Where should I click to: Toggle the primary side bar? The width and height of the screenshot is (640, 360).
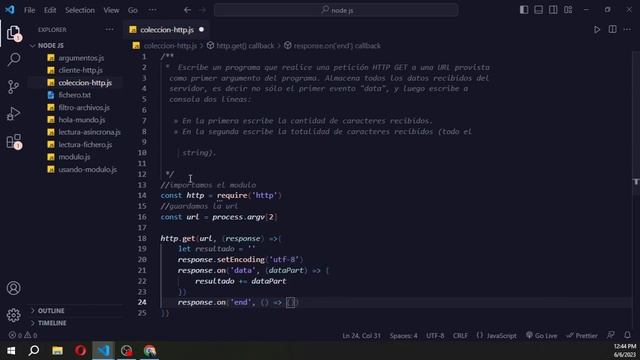(524, 10)
